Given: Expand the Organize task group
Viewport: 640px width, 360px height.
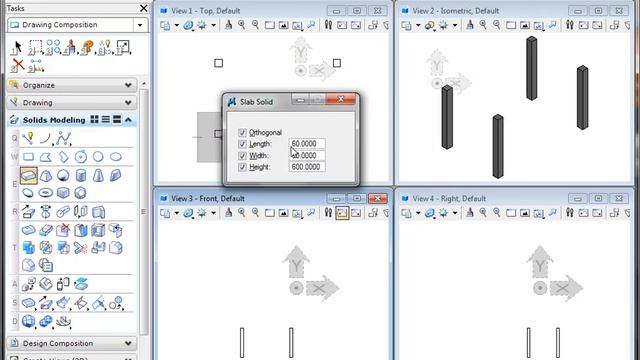Looking at the screenshot, I should pyautogui.click(x=128, y=85).
